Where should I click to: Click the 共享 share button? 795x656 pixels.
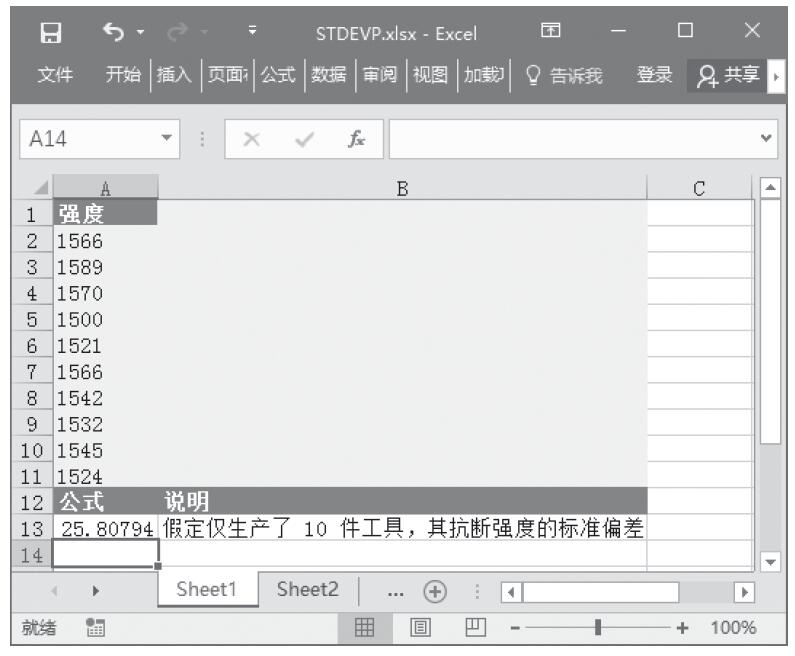pos(730,74)
